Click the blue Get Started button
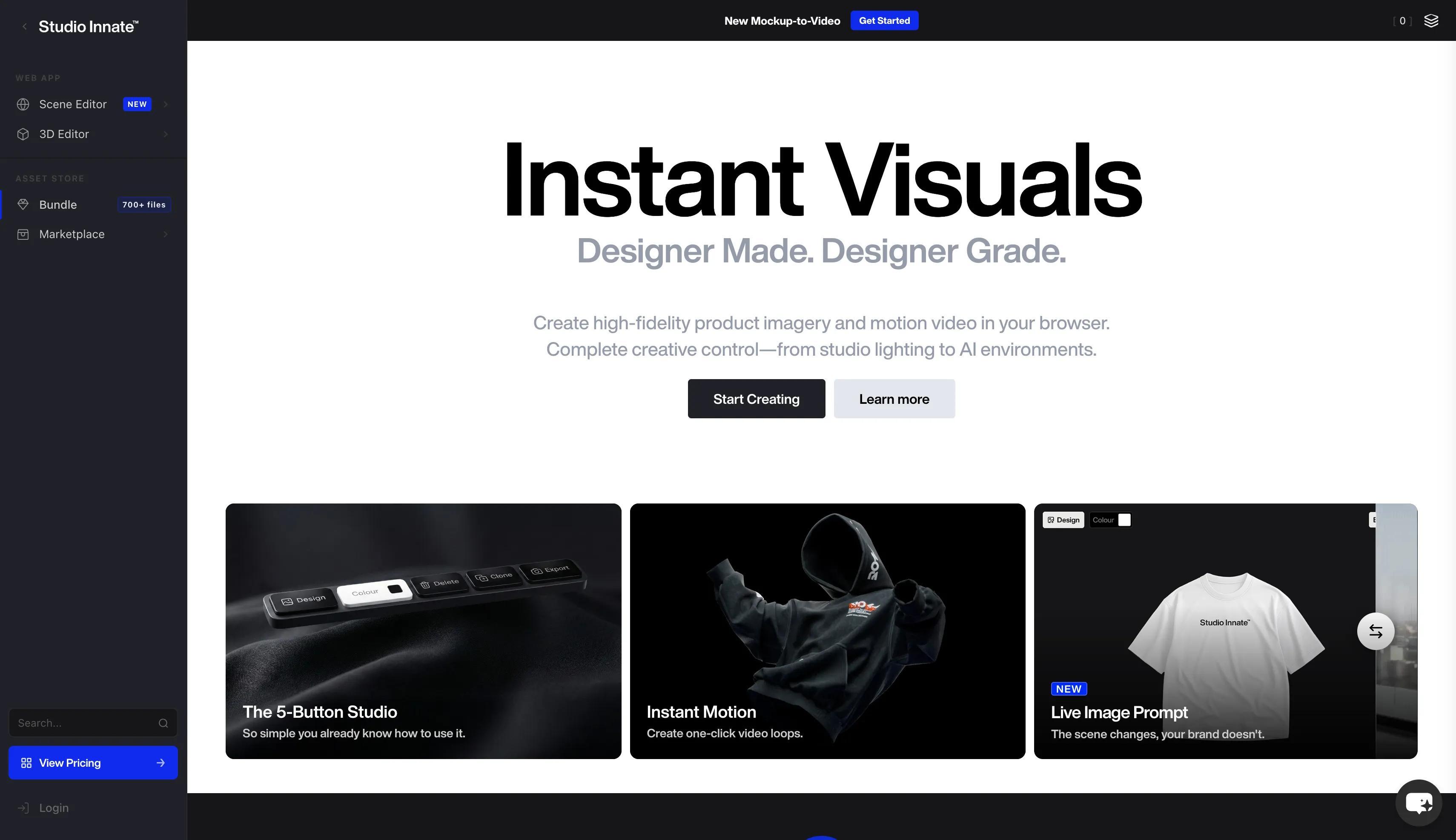 point(884,21)
